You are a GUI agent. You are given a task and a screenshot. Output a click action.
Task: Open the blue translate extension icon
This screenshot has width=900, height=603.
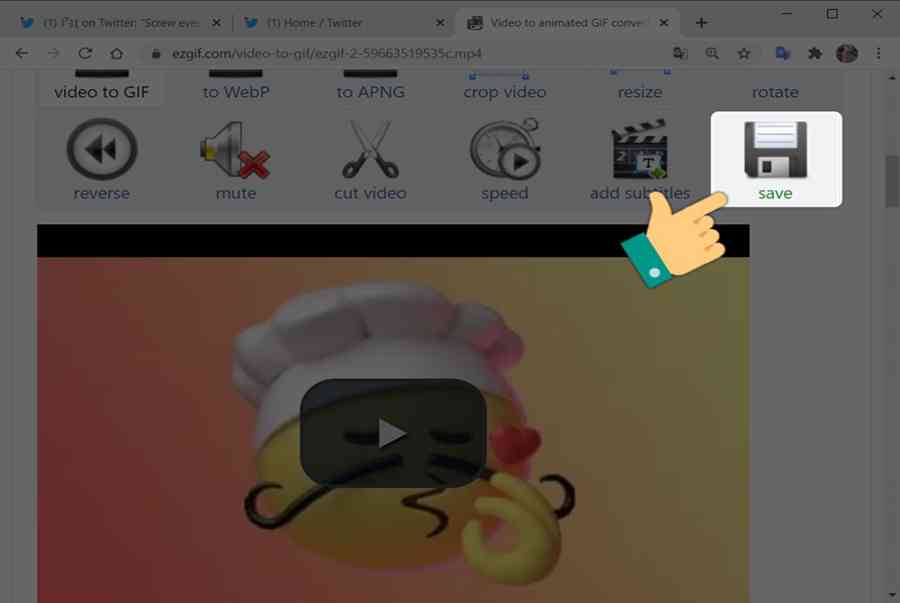coord(783,53)
